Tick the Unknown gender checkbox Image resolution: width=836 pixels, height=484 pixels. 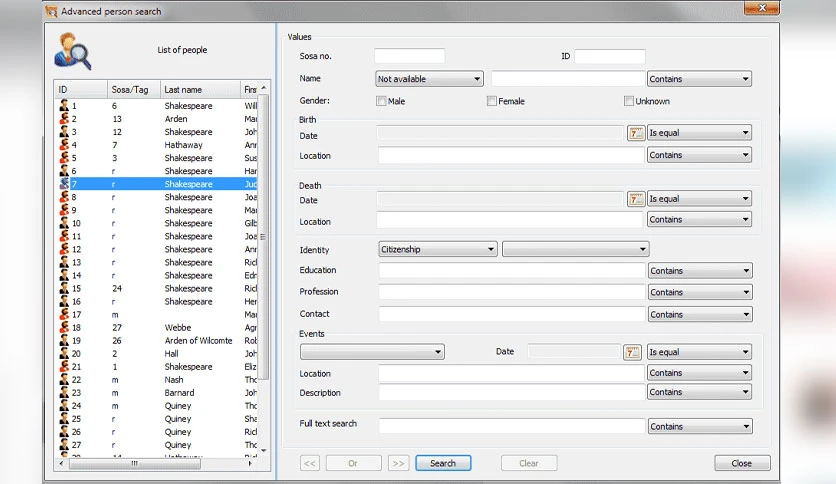click(x=629, y=101)
